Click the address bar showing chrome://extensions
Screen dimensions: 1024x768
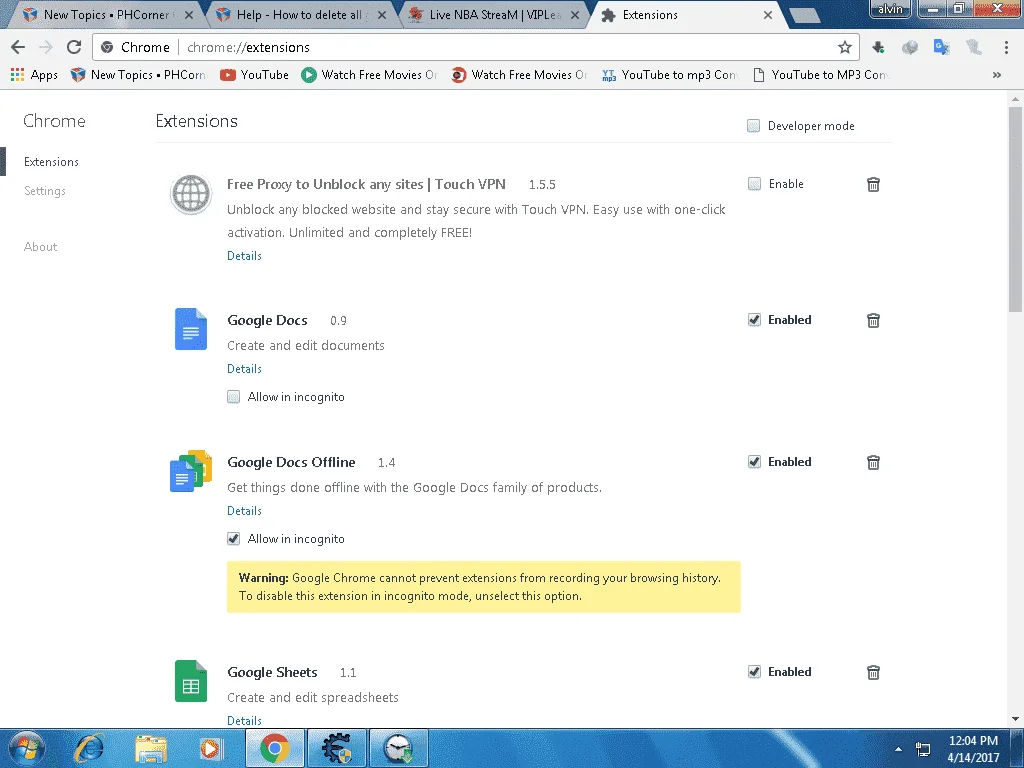[x=474, y=47]
